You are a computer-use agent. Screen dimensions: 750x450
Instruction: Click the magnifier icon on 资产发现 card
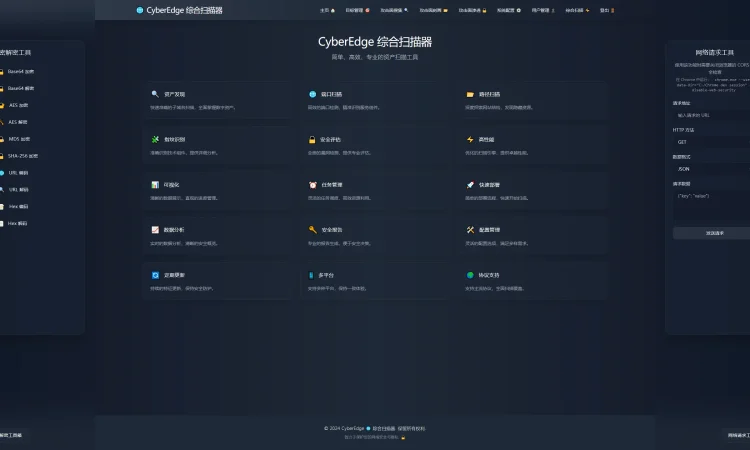[155, 94]
